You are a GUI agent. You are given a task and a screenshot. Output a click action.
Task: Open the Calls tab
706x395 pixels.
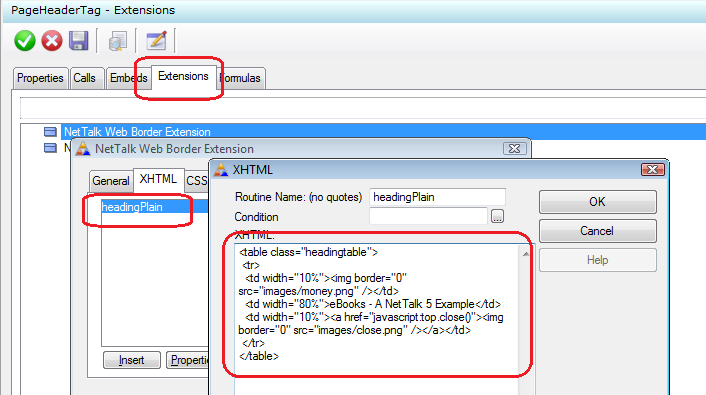click(x=85, y=78)
